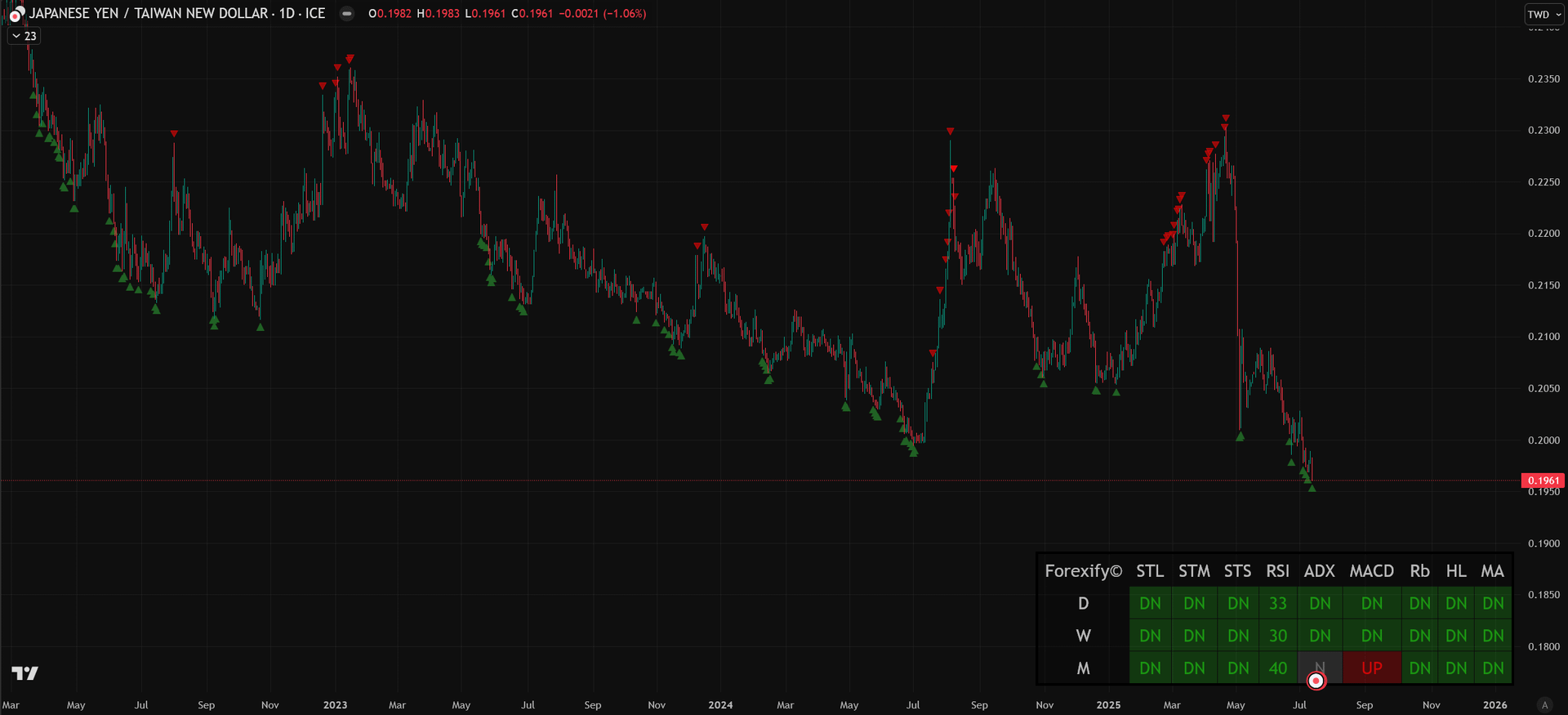Click the weekly RSI value 30 cell

(x=1277, y=636)
